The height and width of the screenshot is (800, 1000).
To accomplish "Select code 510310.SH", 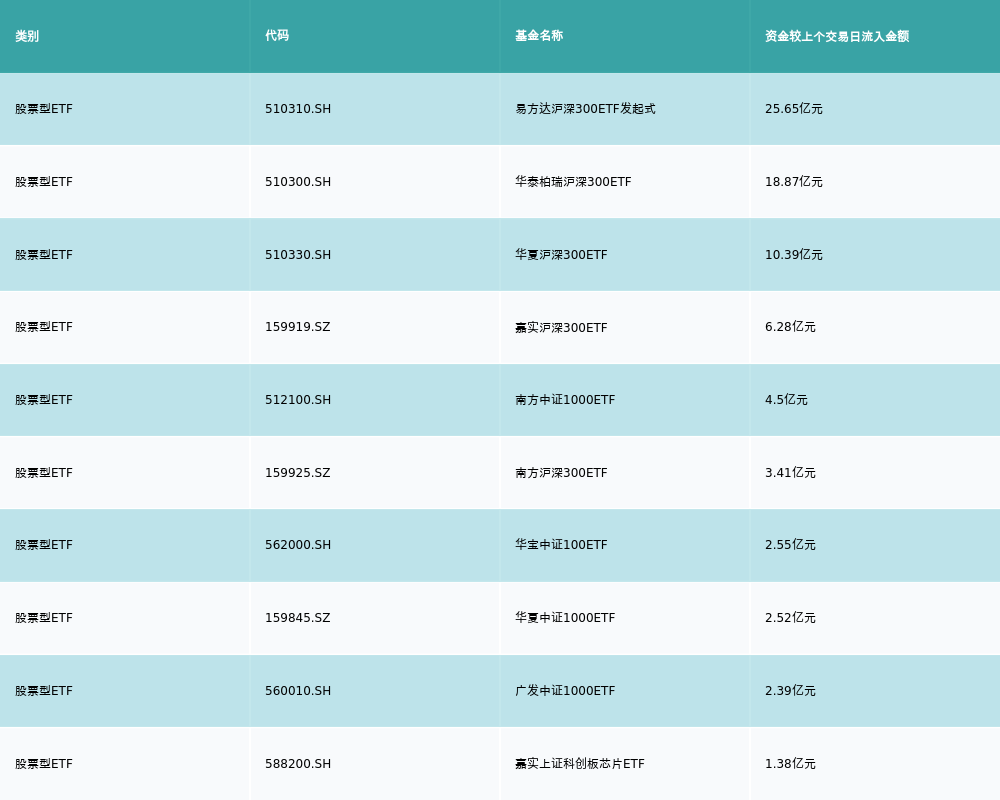I will (298, 109).
